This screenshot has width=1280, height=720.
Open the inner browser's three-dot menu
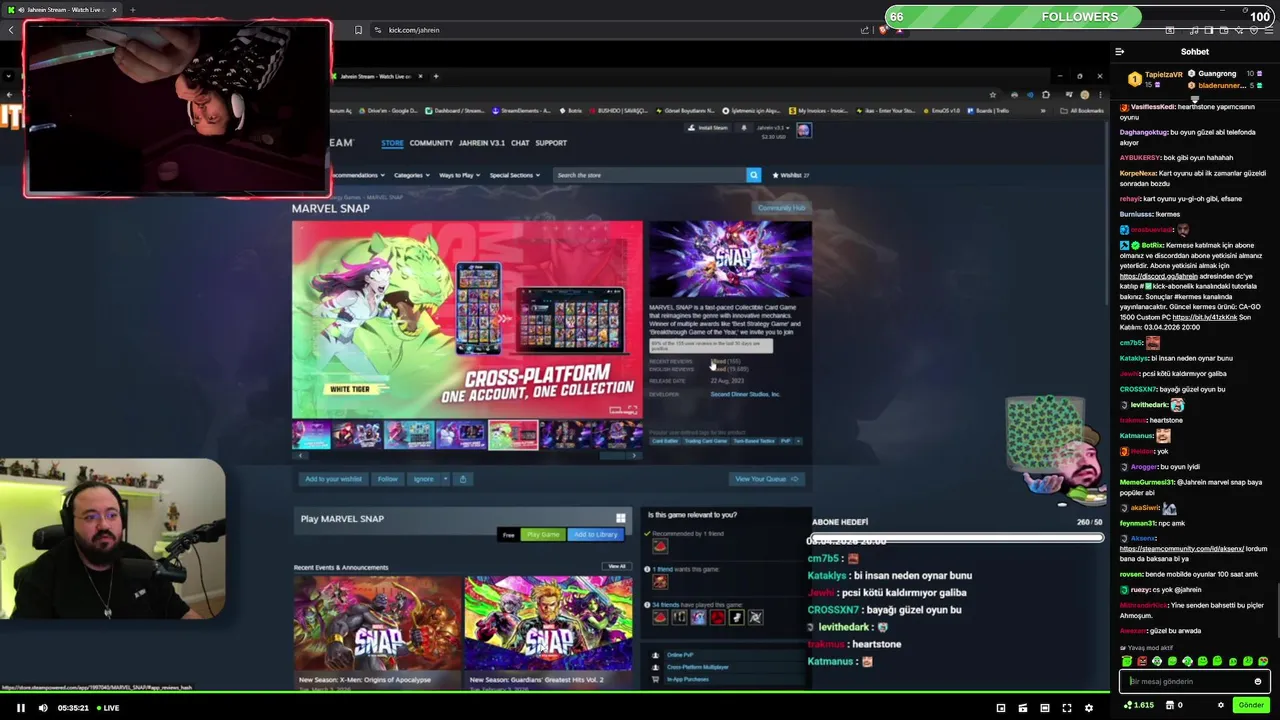point(1100,95)
